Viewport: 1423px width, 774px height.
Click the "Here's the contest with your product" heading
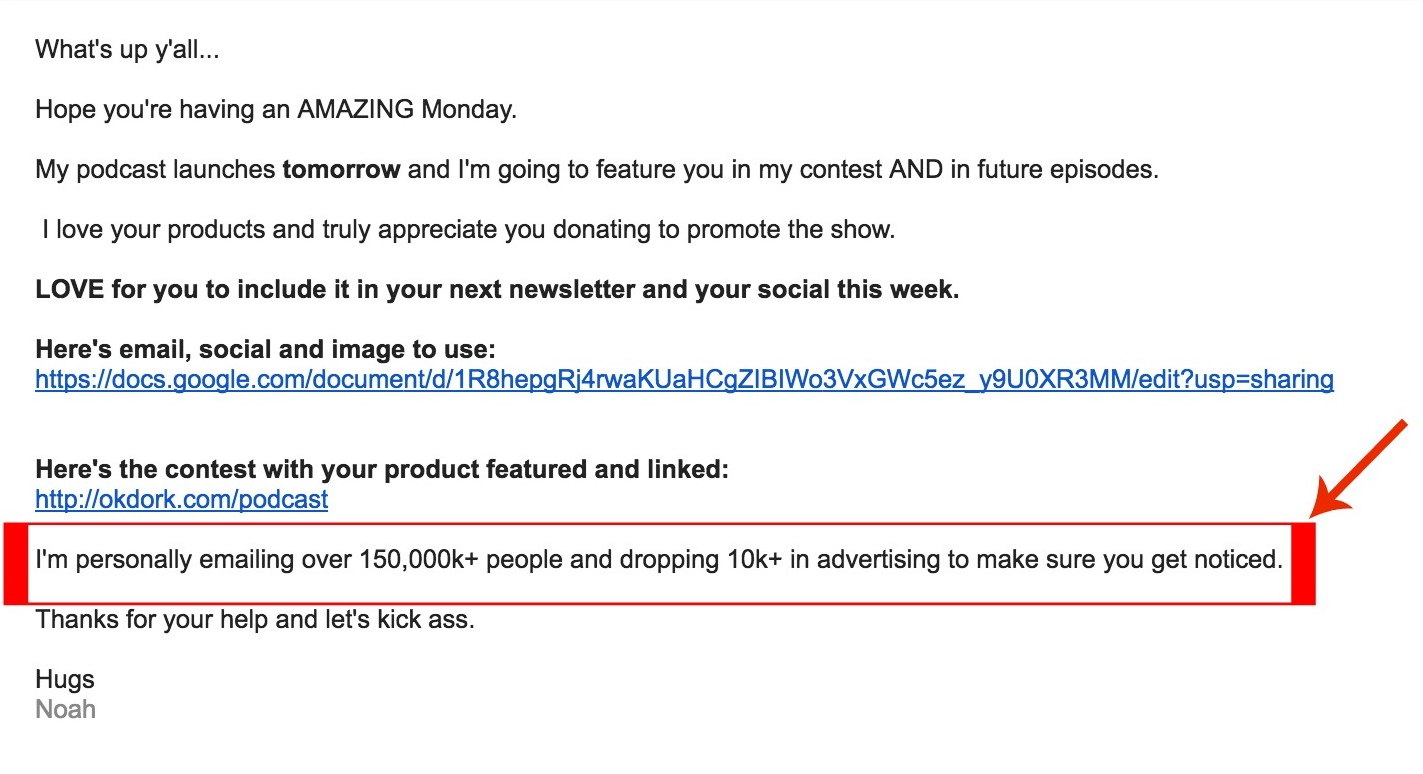[x=382, y=470]
